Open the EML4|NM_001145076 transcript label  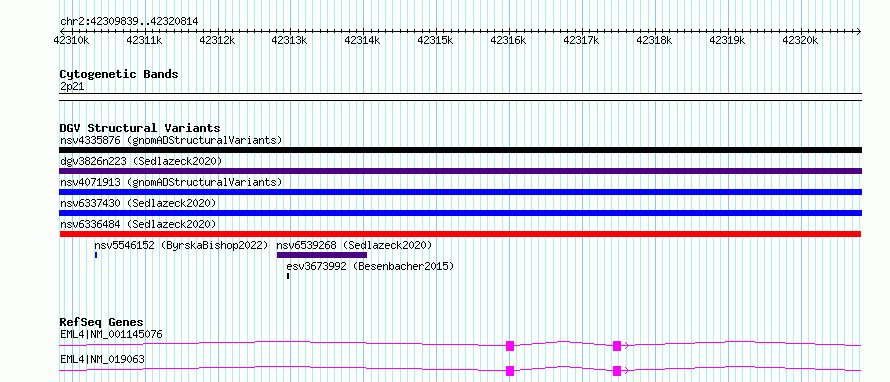[x=111, y=334]
